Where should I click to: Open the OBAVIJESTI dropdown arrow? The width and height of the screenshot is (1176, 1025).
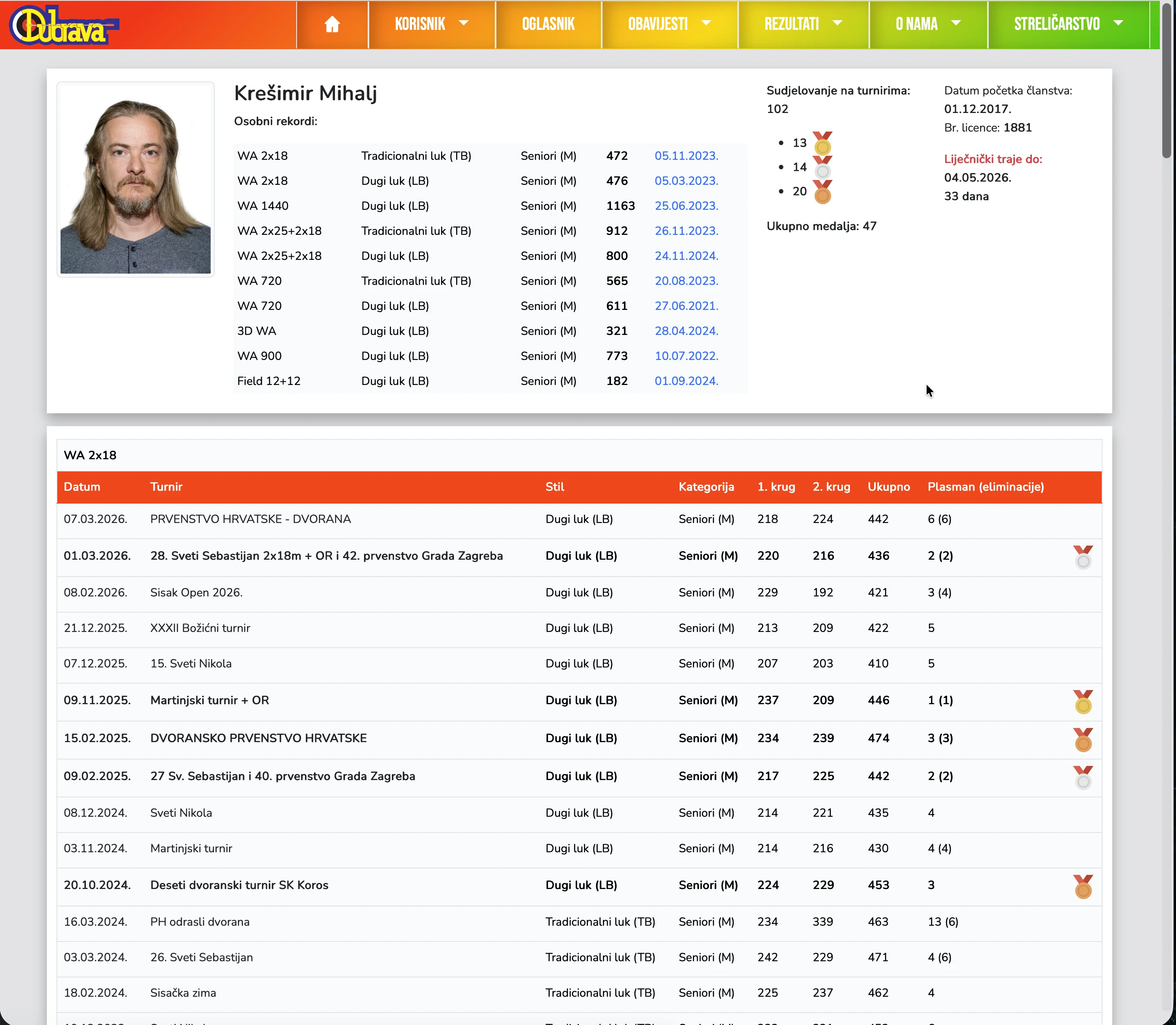pyautogui.click(x=706, y=23)
